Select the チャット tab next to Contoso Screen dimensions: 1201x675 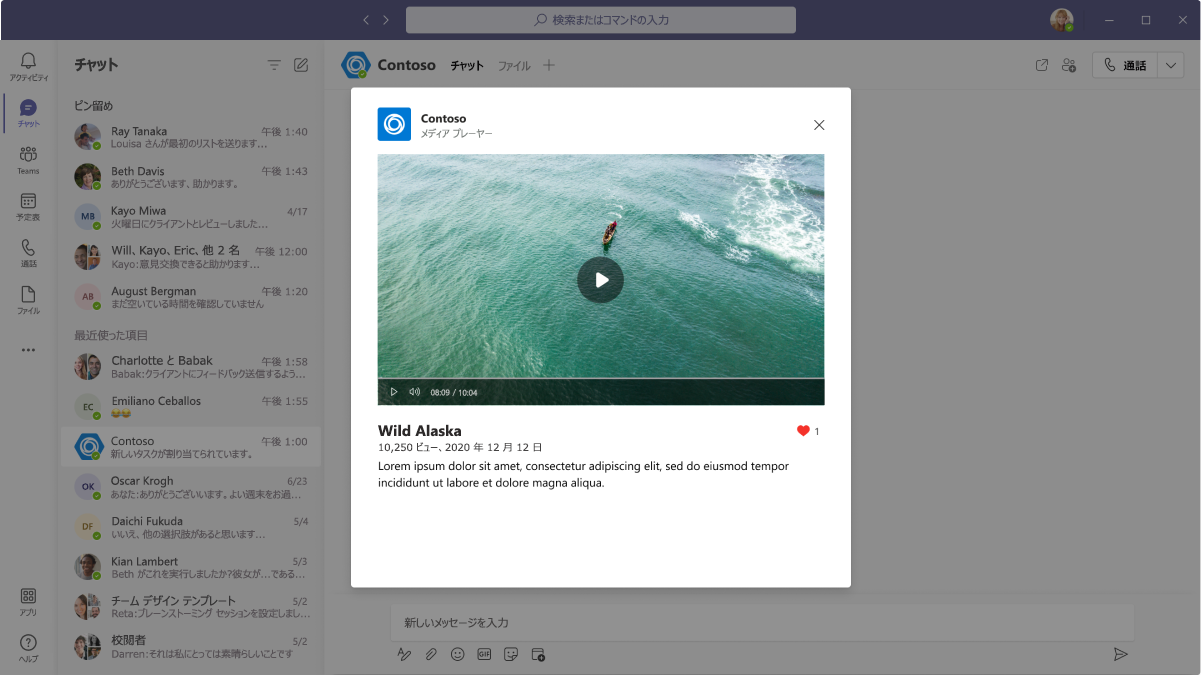click(467, 66)
